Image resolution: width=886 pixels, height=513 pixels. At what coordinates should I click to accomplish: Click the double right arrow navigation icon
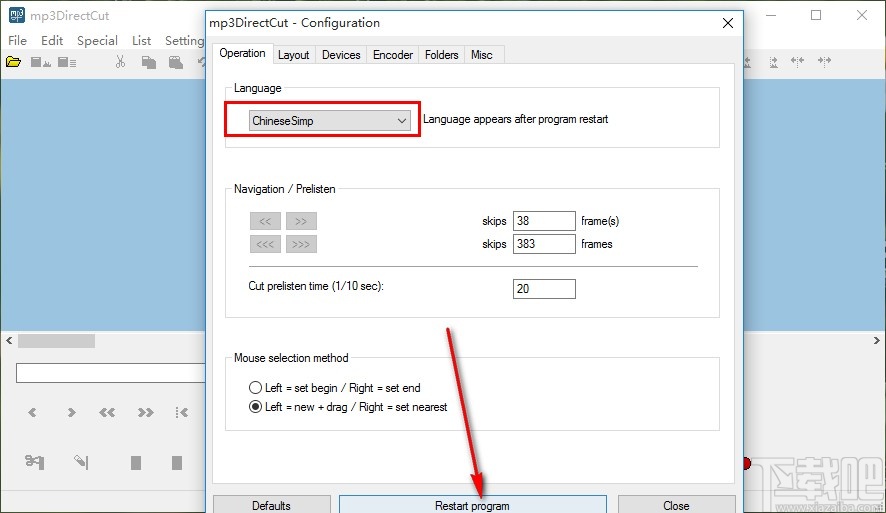tap(146, 412)
